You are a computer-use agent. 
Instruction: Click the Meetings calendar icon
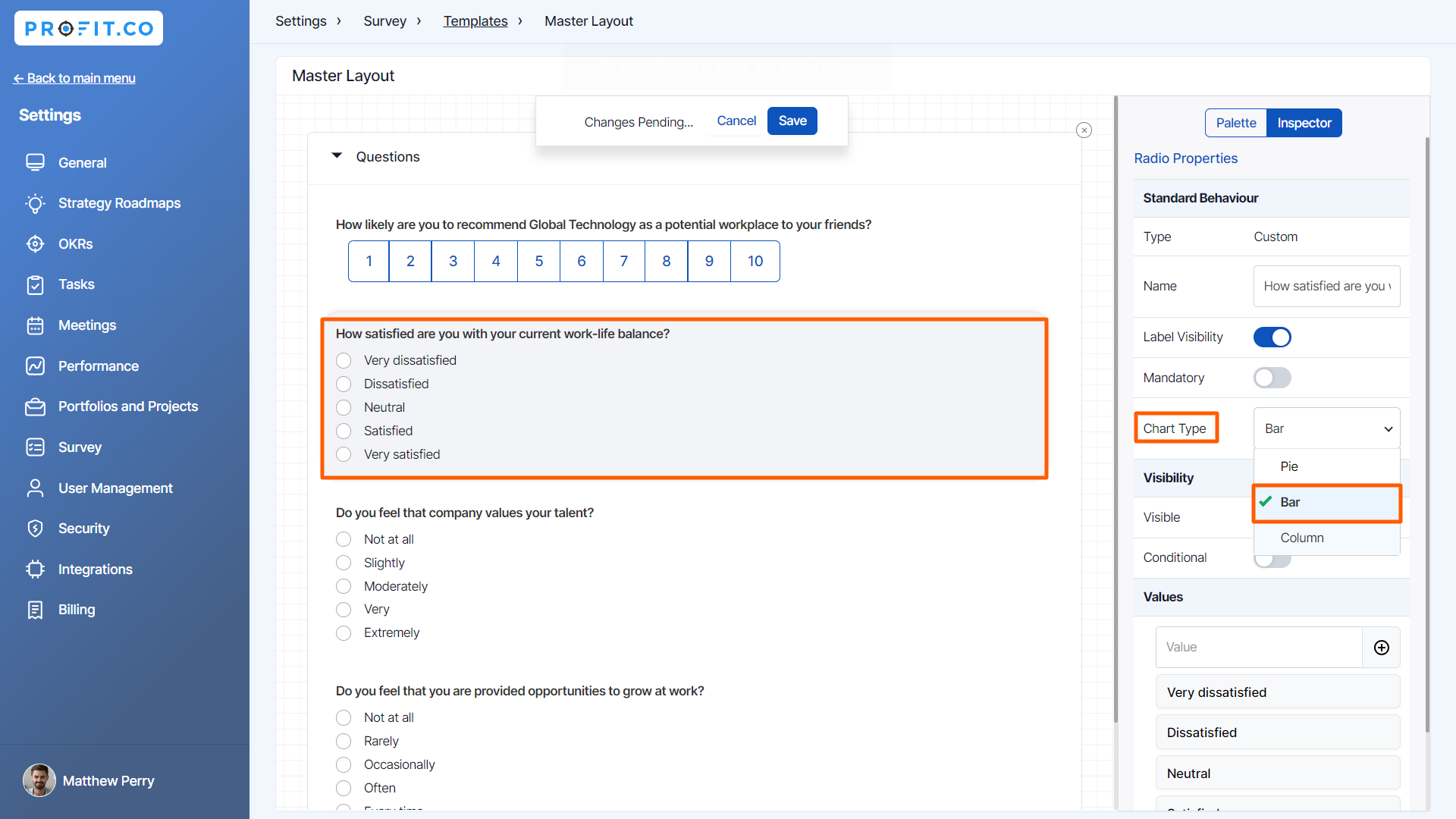(x=35, y=325)
